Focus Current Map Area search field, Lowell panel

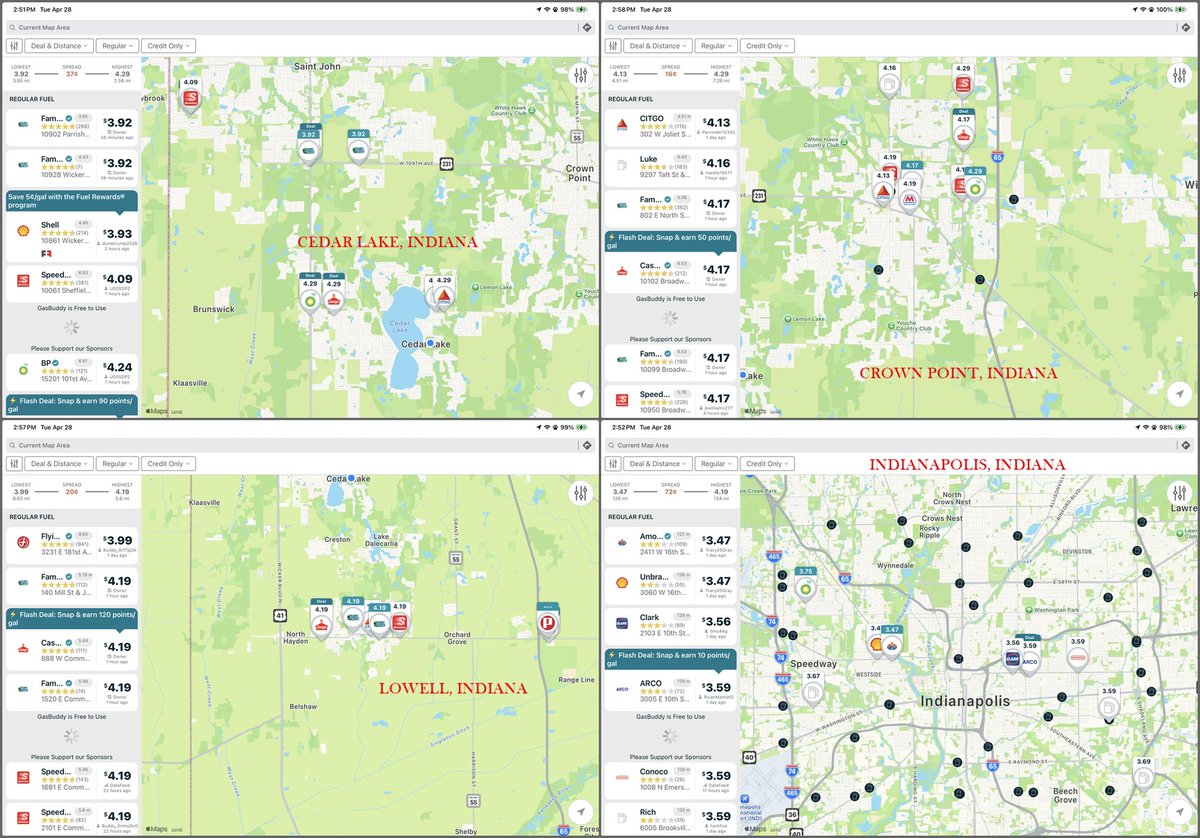tap(290, 447)
